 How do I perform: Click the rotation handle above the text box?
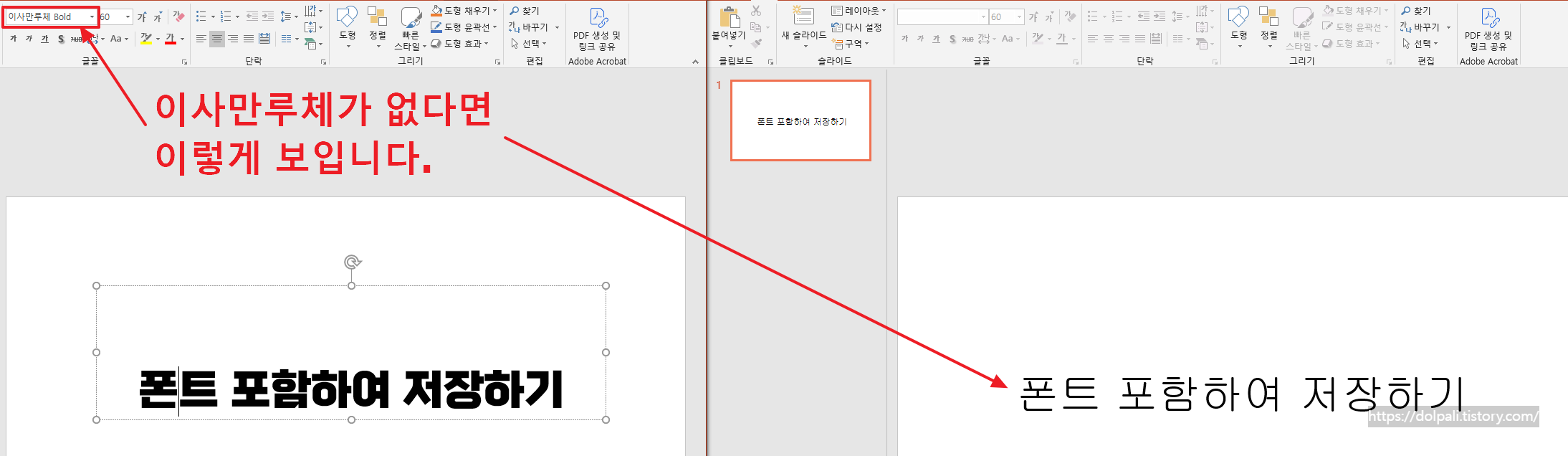tap(352, 262)
